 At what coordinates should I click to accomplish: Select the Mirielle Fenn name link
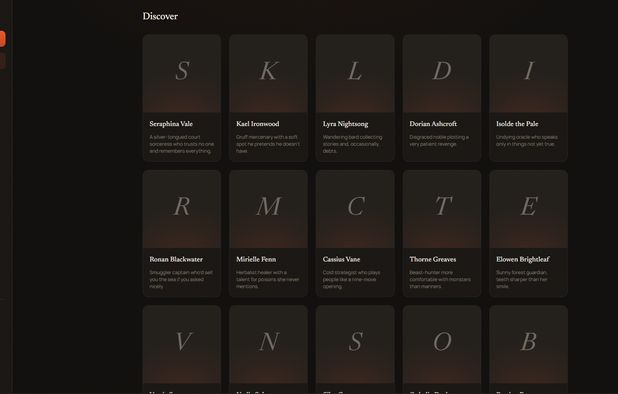click(x=256, y=259)
